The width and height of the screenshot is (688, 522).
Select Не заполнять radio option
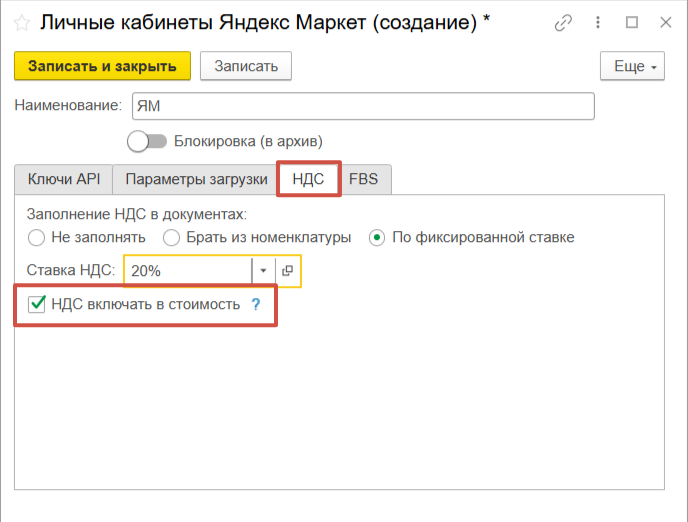(x=37, y=238)
